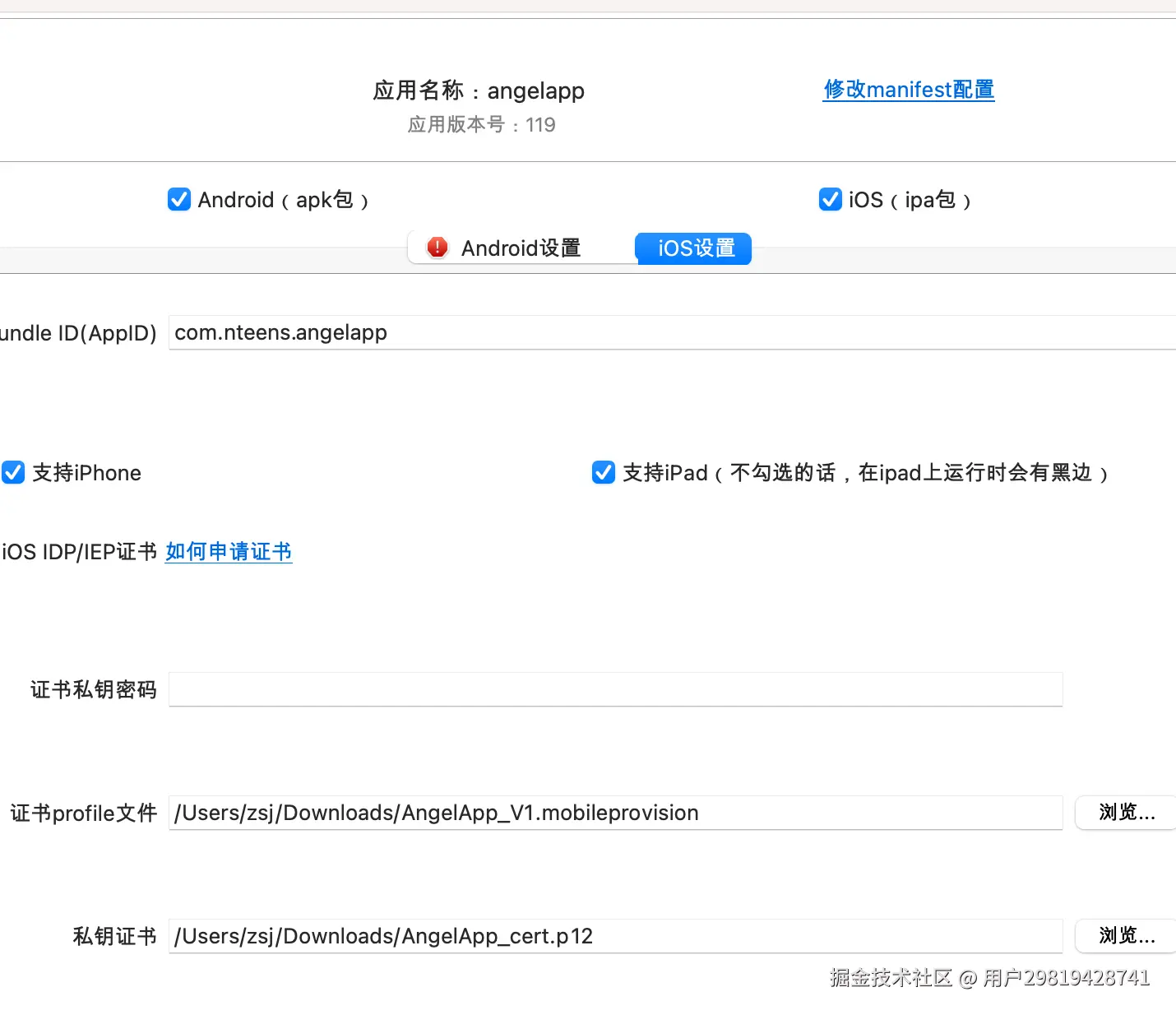The height and width of the screenshot is (1015, 1176).
Task: Click the 支持iPad checkmark icon
Action: coord(604,472)
